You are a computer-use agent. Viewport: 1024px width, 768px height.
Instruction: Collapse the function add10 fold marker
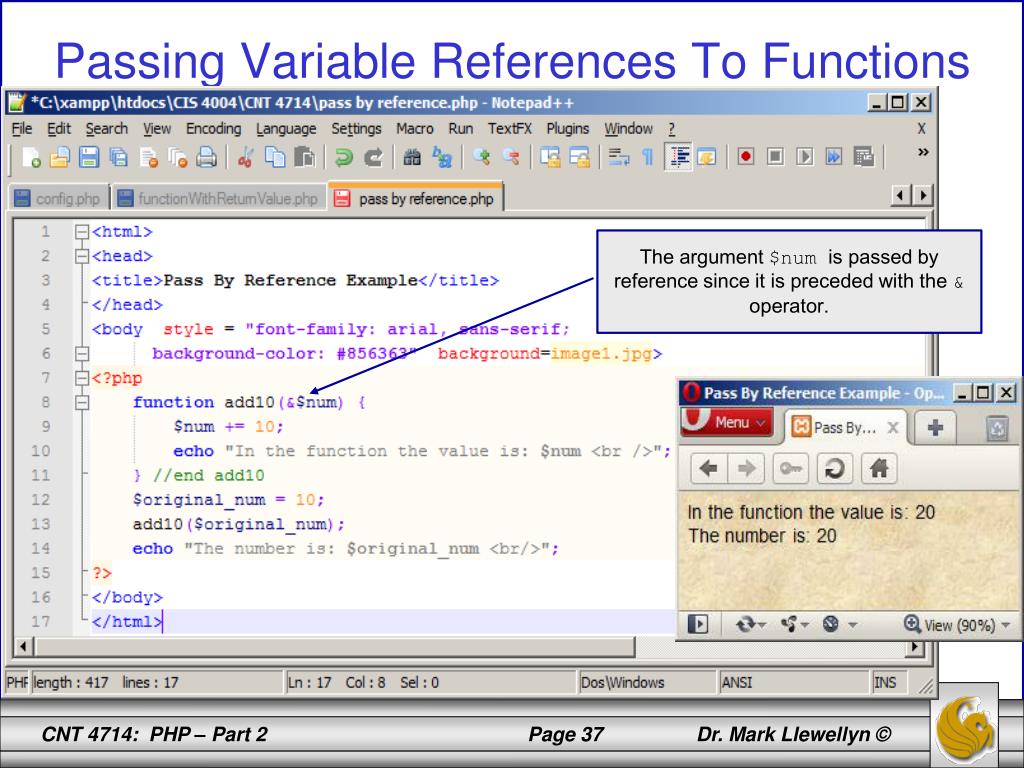(82, 402)
